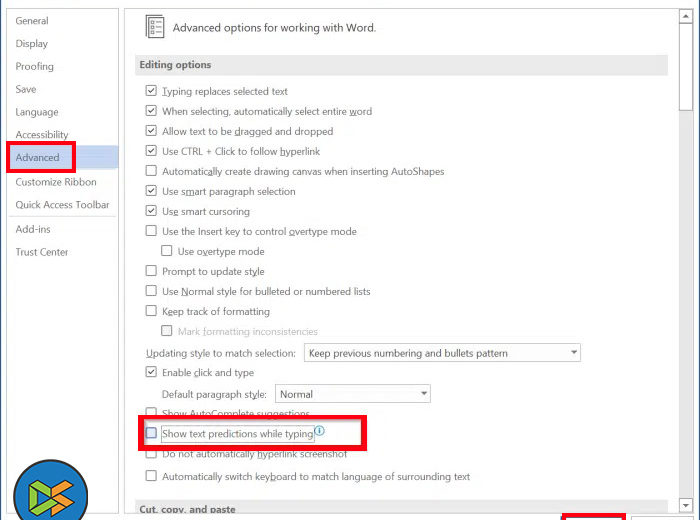Viewport: 700px width, 520px height.
Task: Check Use the Insert key overtype option
Action: tap(152, 231)
